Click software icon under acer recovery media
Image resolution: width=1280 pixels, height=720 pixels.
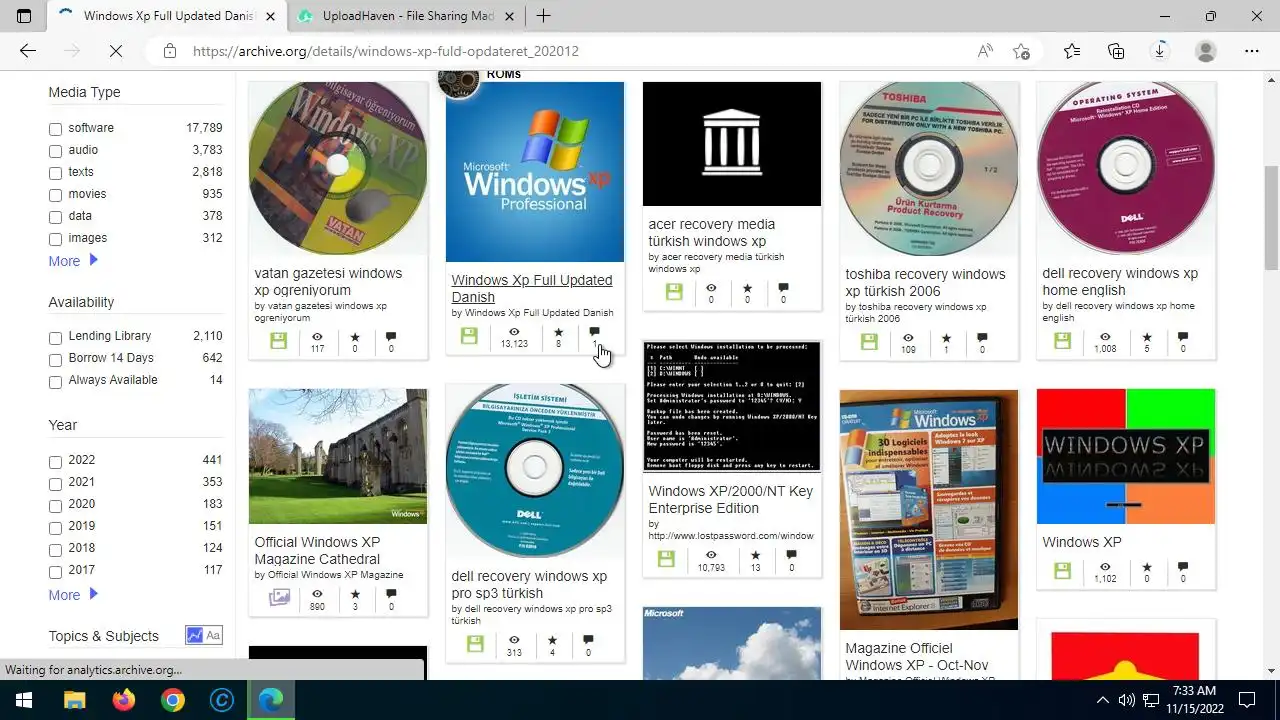point(674,292)
